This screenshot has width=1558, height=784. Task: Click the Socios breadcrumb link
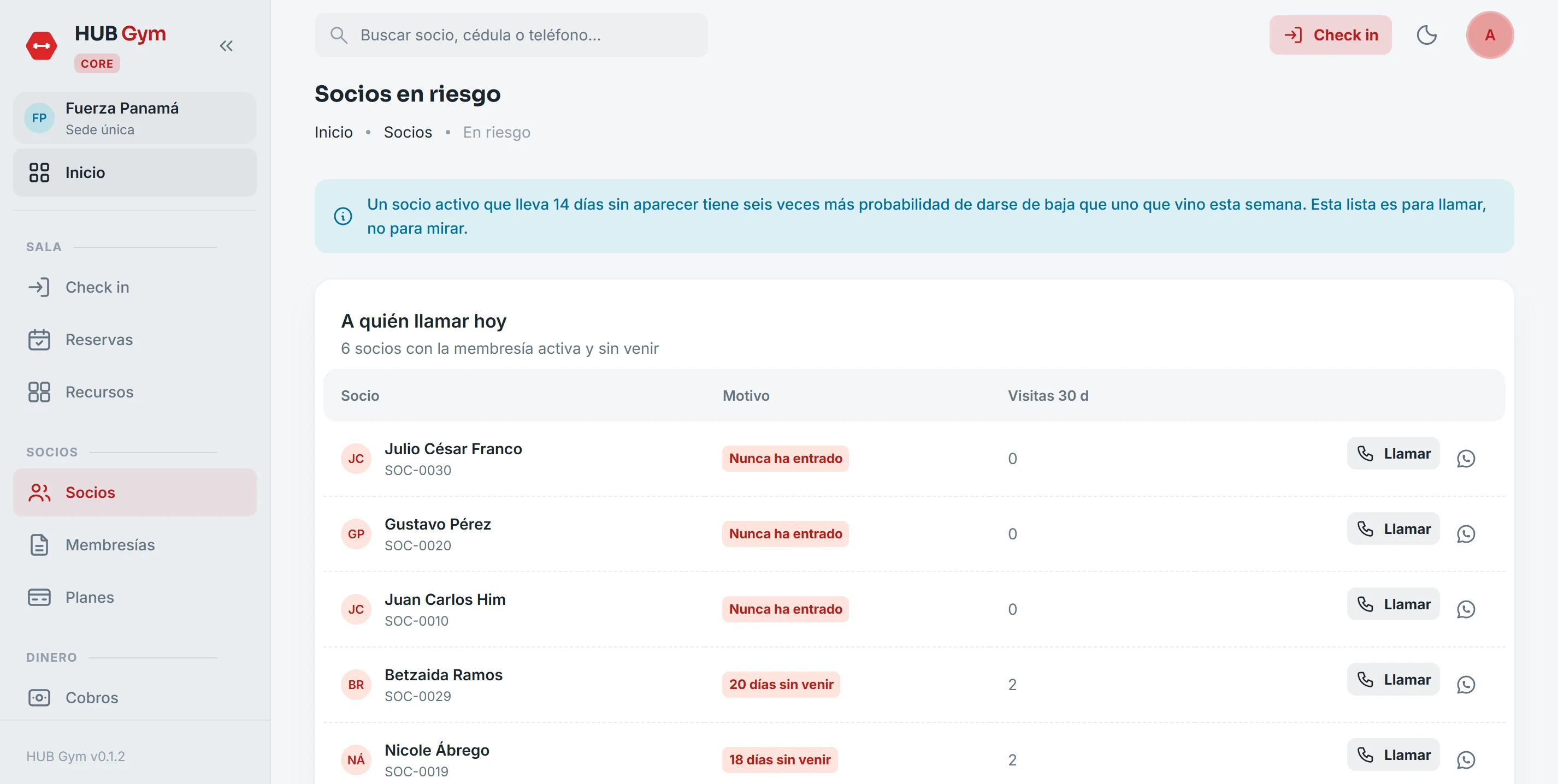408,132
